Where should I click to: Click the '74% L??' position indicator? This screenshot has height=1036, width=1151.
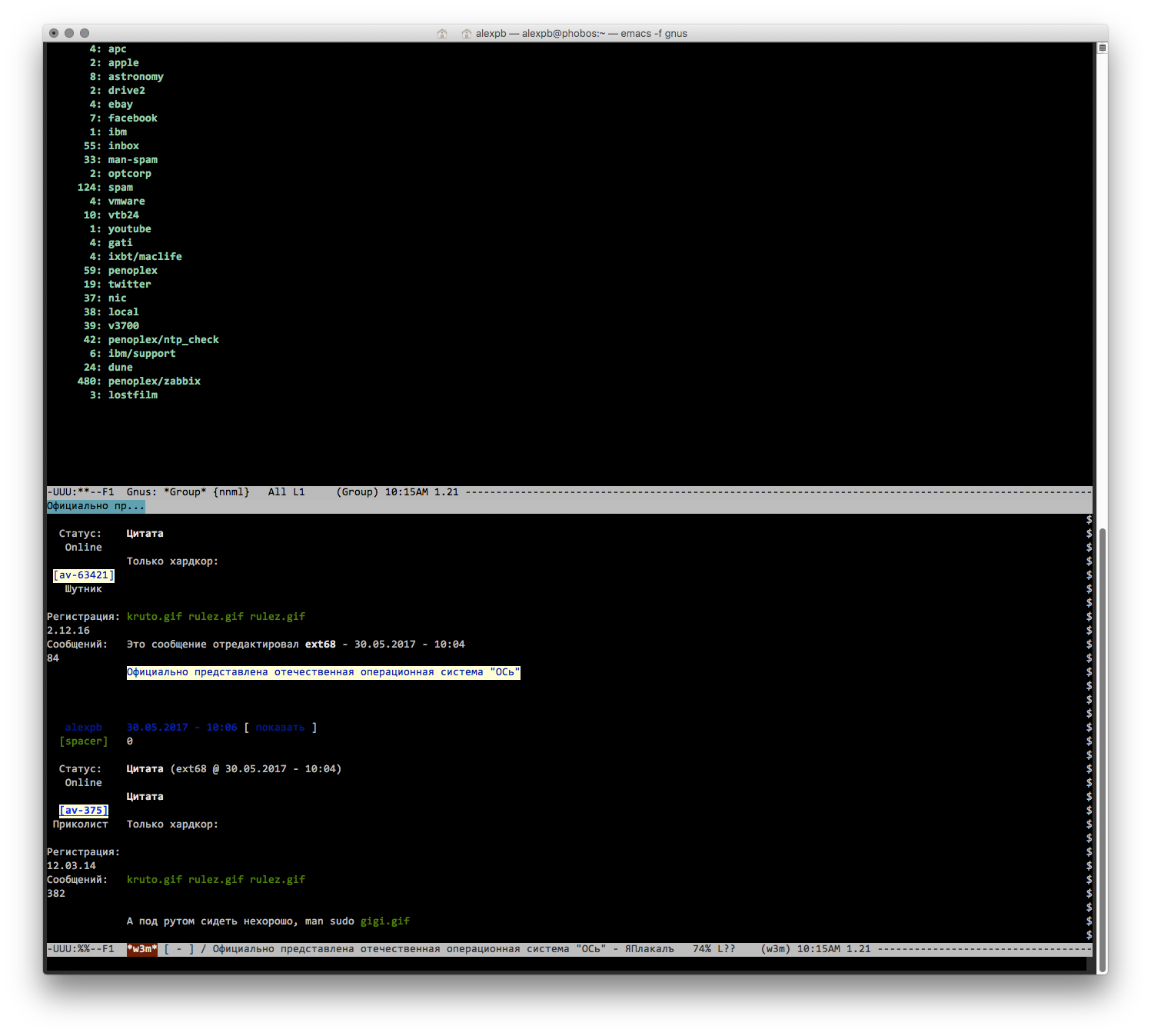714,949
